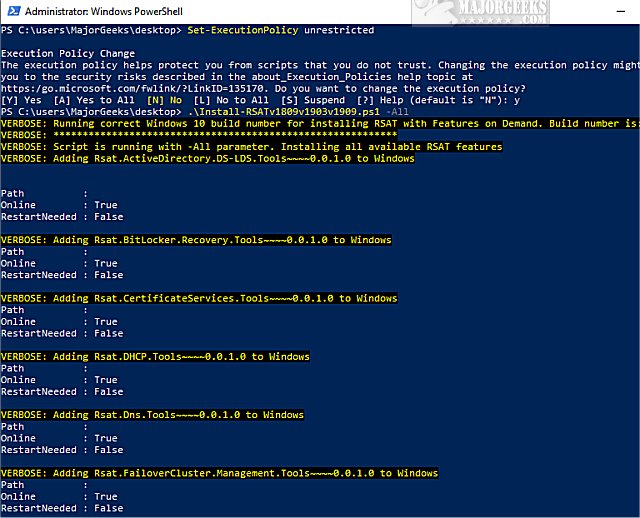Image resolution: width=640 pixels, height=518 pixels.
Task: Click the "[Y] Yes" prompt option
Action: pos(22,100)
